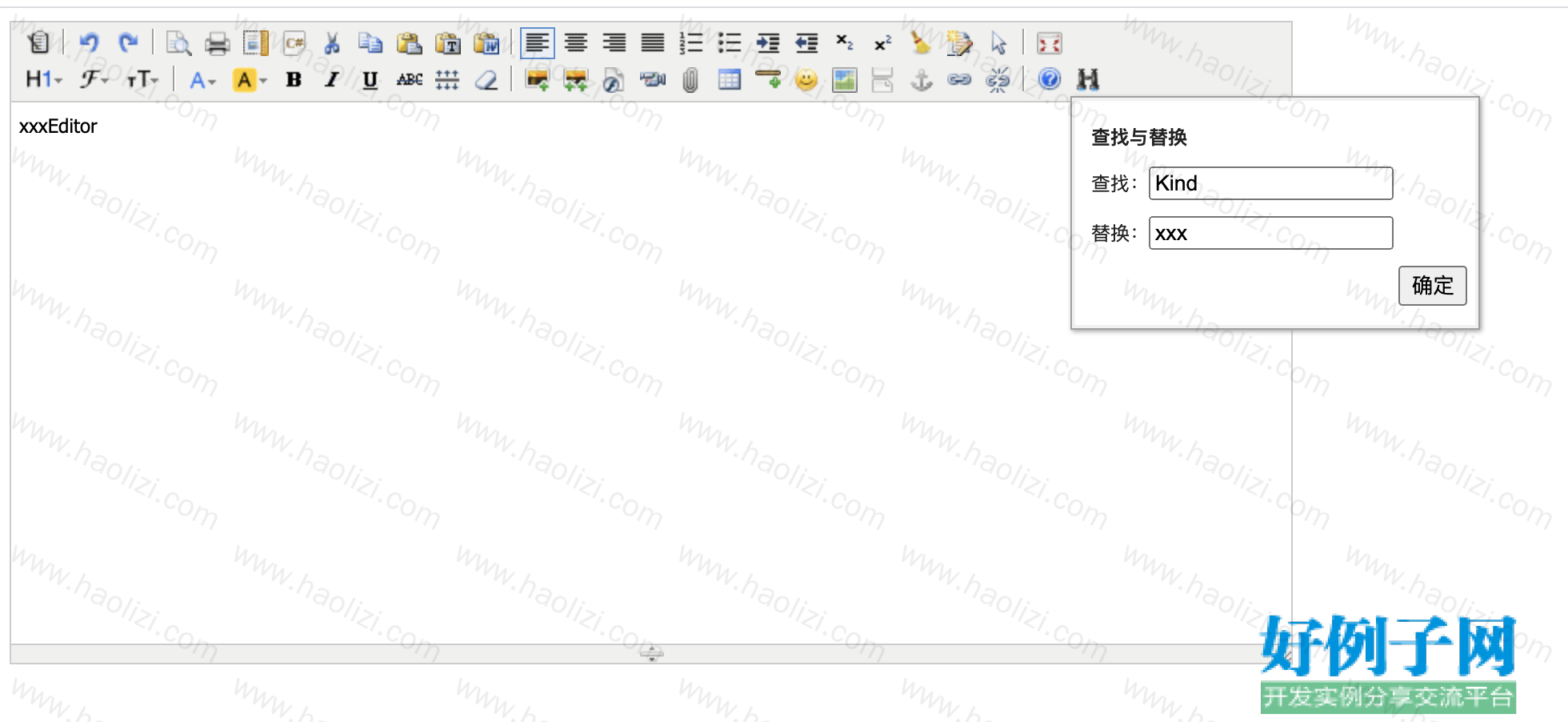Paste from Word icon
Viewport: 1568px width, 722px height.
[486, 42]
